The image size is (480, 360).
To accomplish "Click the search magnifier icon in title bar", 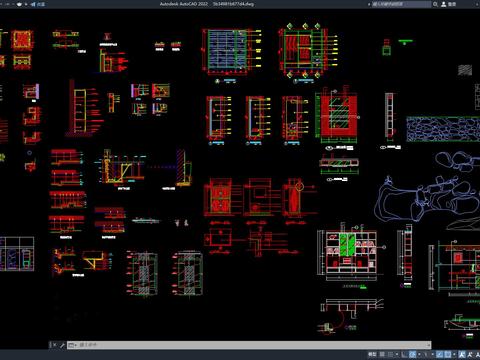I will pyautogui.click(x=435, y=4).
